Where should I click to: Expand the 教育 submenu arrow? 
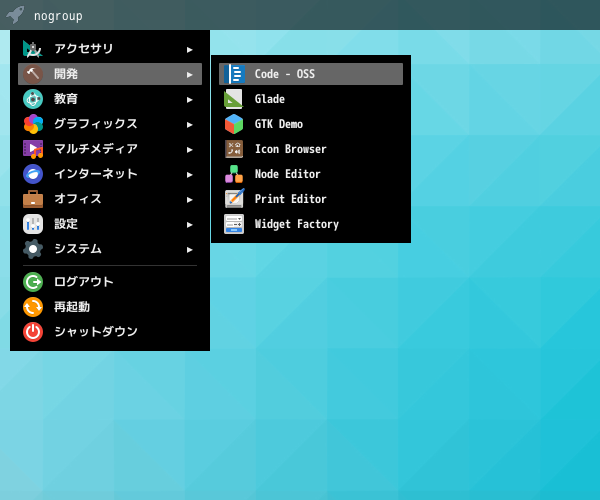click(189, 100)
